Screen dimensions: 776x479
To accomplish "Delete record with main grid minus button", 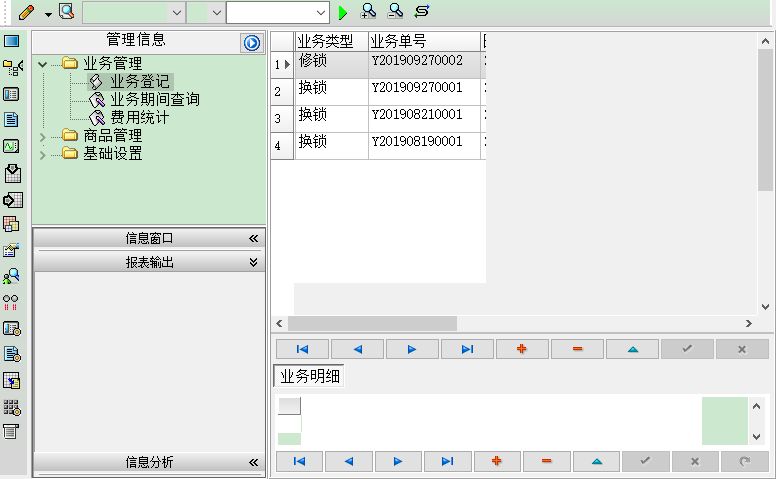I will (x=577, y=349).
